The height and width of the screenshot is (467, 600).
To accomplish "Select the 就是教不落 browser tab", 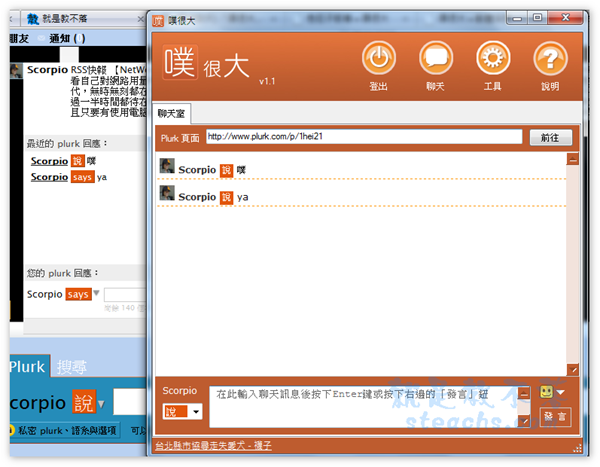I will point(82,18).
